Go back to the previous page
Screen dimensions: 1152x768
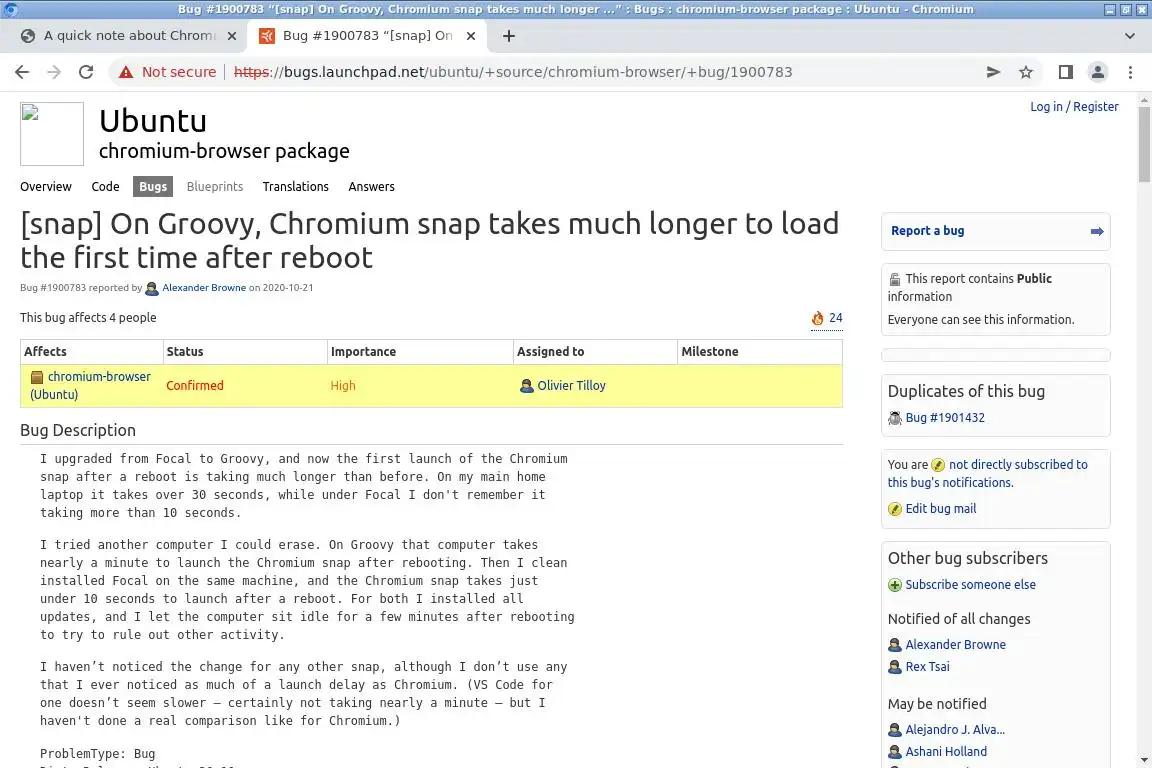(22, 72)
